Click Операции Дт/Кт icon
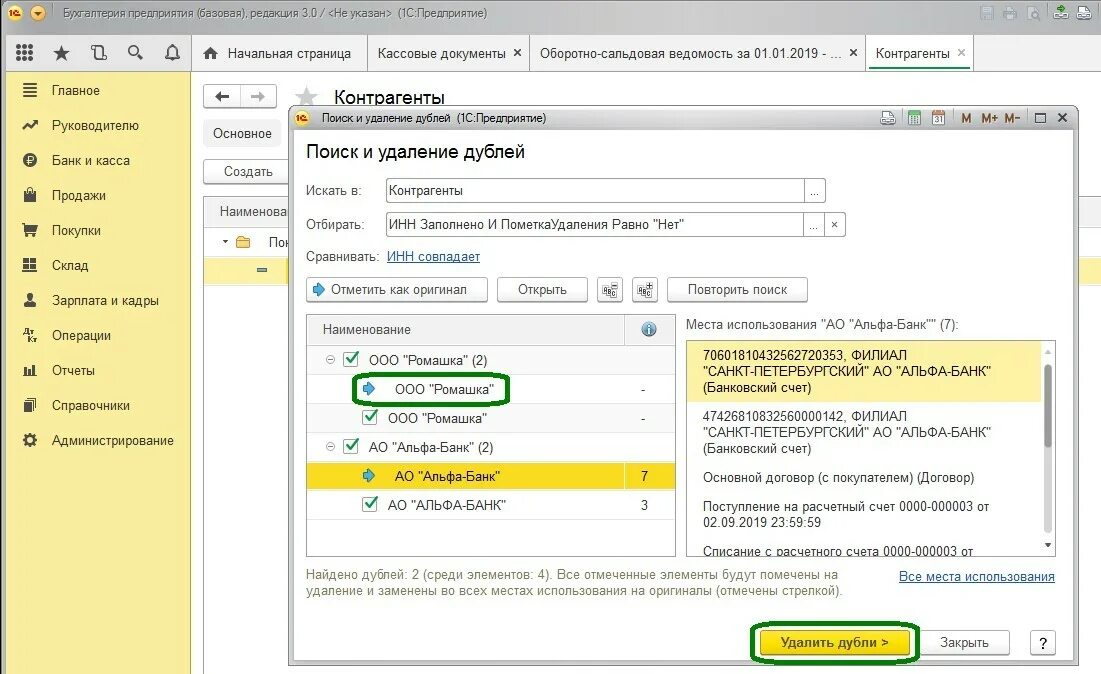Viewport: 1101px width, 674px height. coord(29,335)
